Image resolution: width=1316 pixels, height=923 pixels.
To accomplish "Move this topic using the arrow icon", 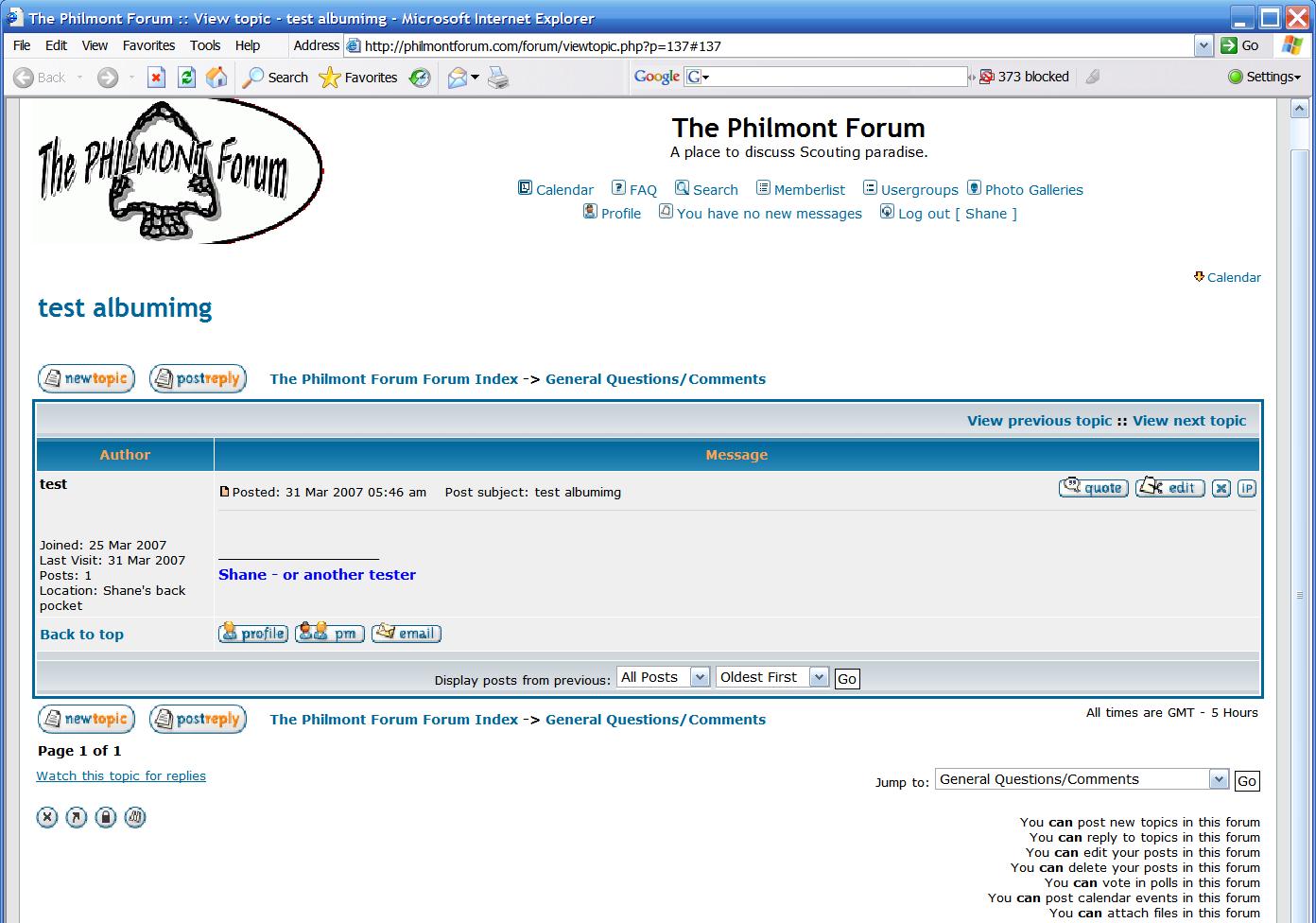I will click(x=77, y=817).
